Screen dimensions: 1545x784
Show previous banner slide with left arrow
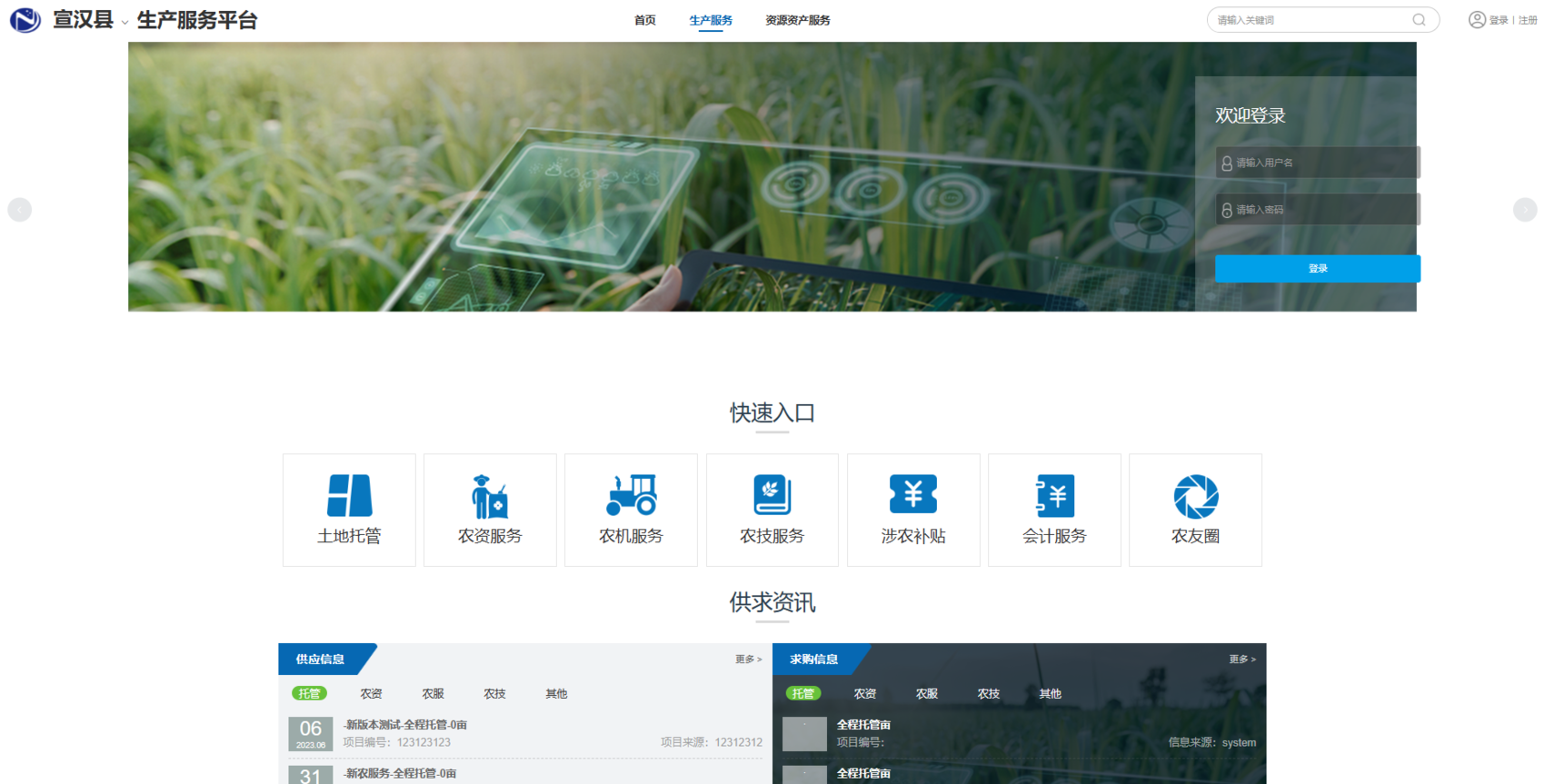(19, 210)
